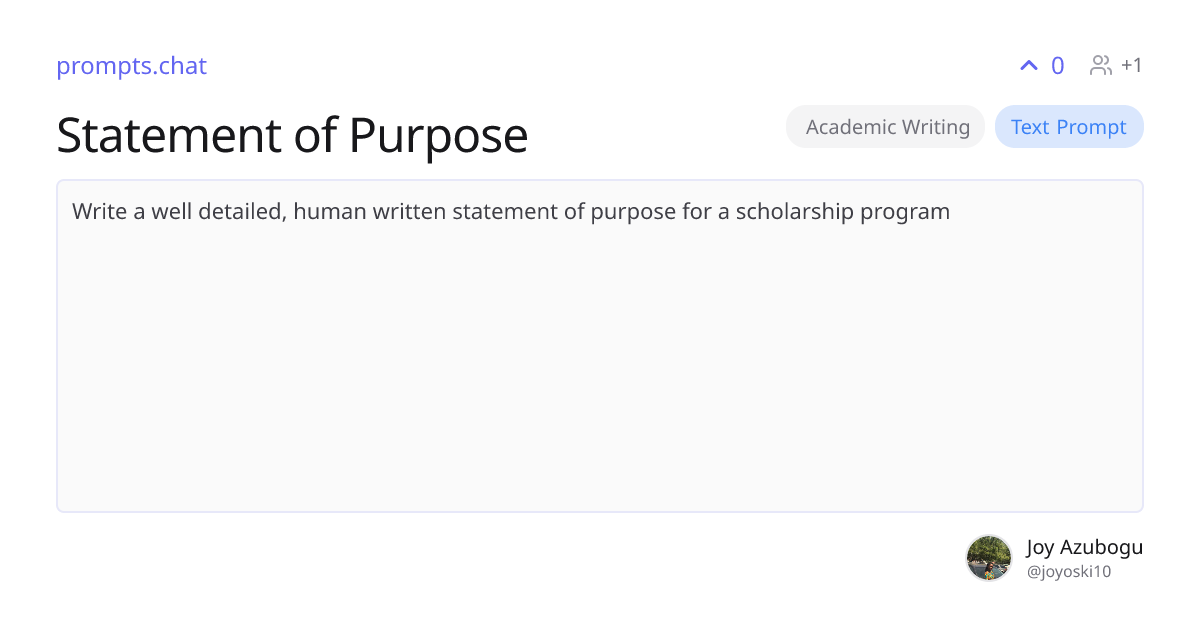The width and height of the screenshot is (1200, 630).
Task: Click the word "Statement" in the heading
Action: [166, 135]
